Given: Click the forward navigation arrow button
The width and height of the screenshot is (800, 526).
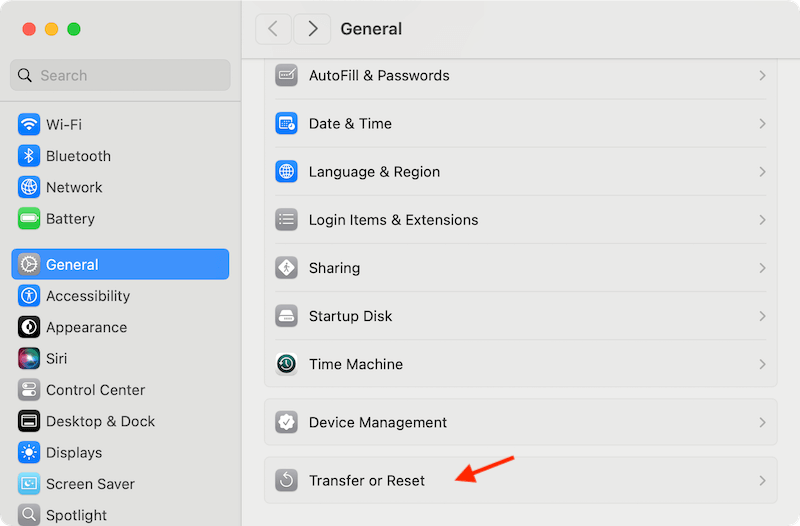Looking at the screenshot, I should tap(312, 29).
